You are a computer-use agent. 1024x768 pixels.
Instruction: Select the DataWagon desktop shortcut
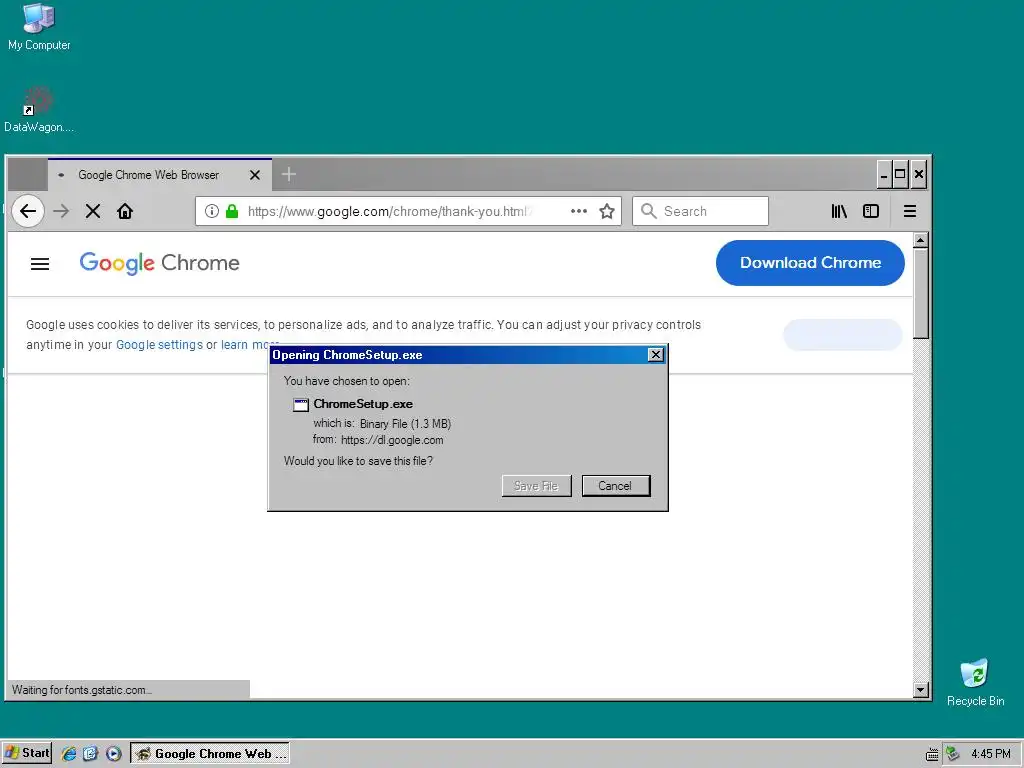38,109
